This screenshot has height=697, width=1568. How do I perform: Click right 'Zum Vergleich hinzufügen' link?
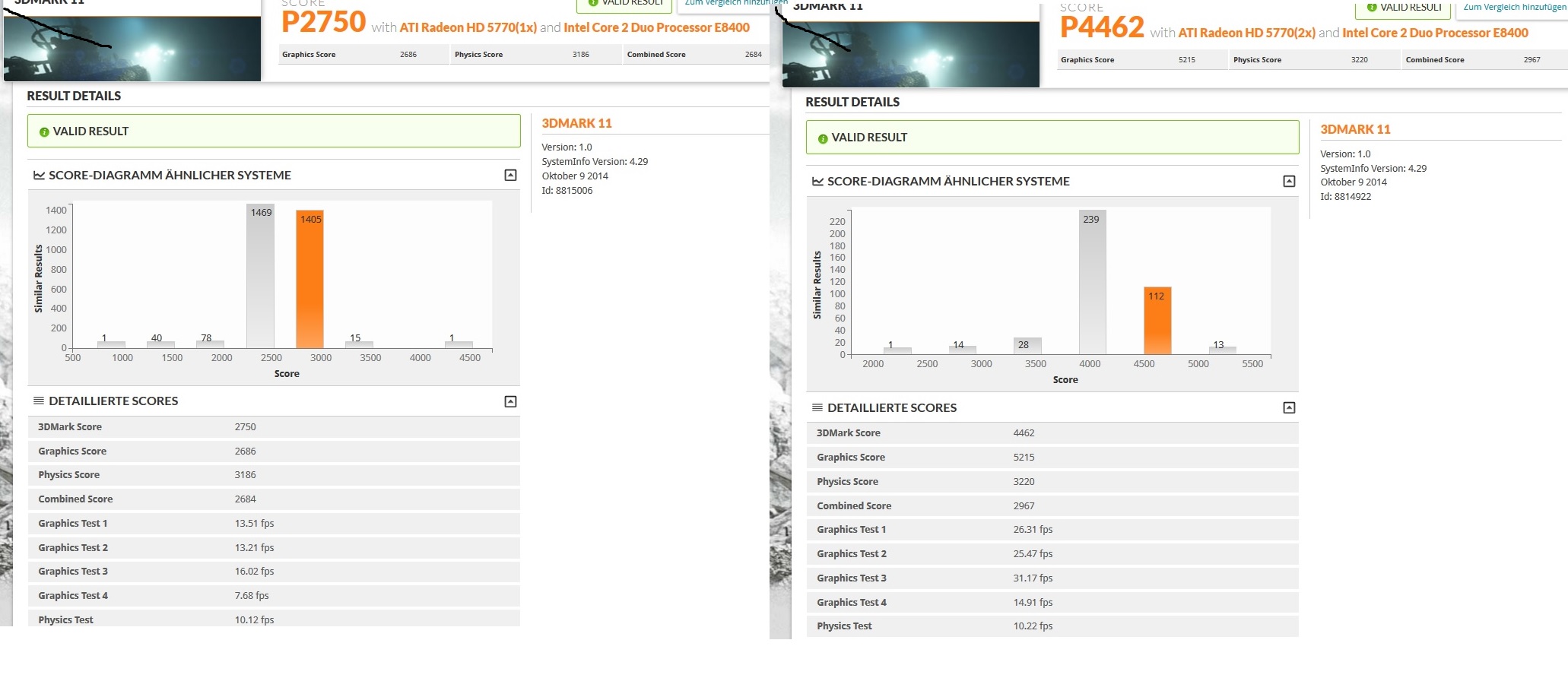(x=1515, y=7)
